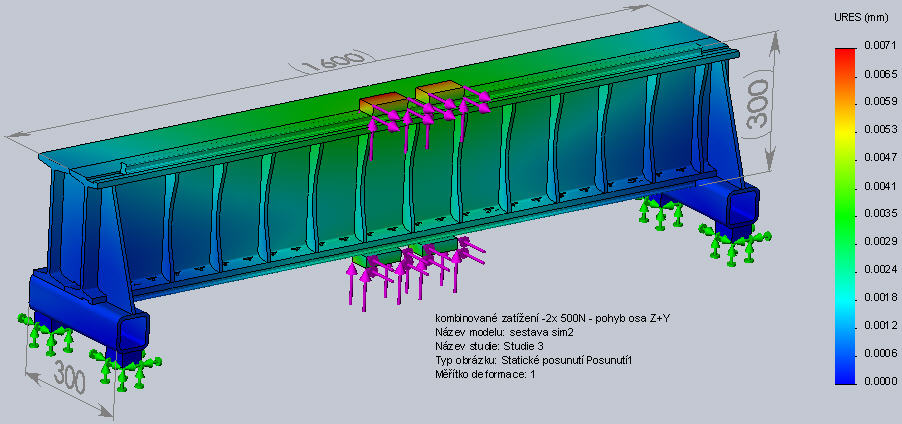Select the 0.0000 minimum legend value
The image size is (902, 424).
(x=881, y=382)
